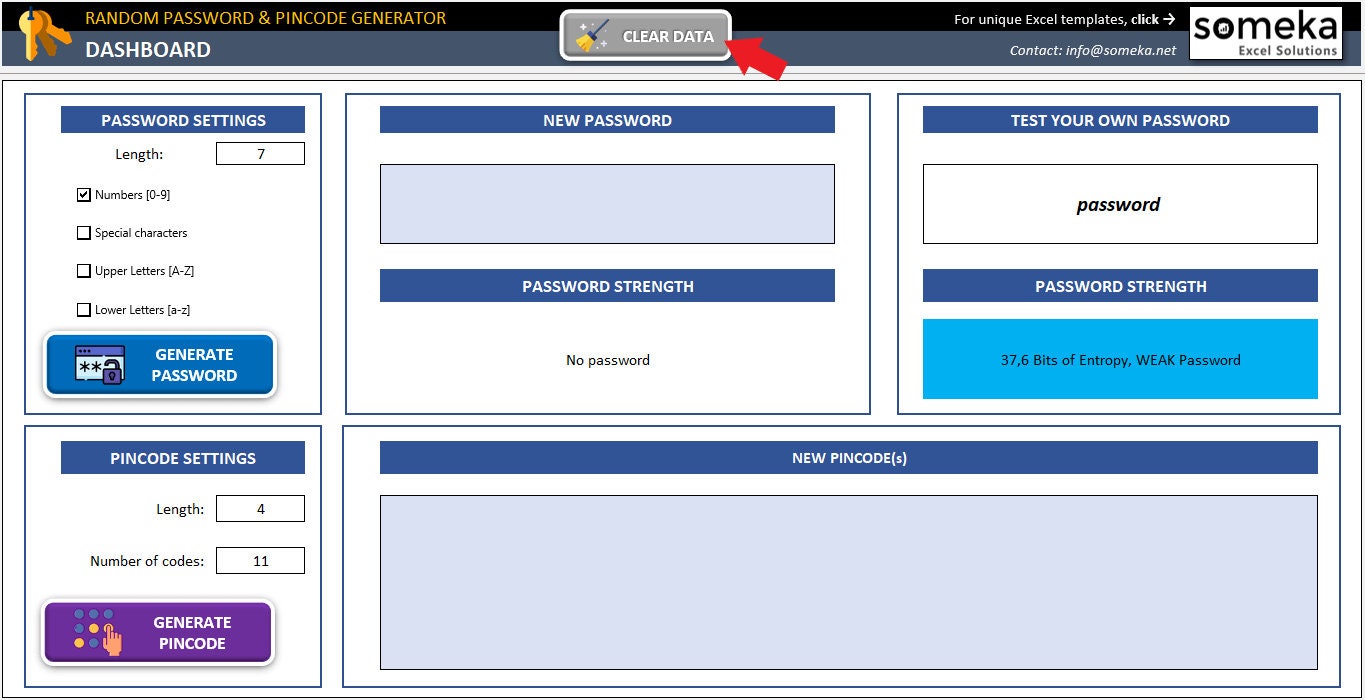Enable the Special characters checkbox
Viewport: 1365px width, 700px height.
(x=84, y=232)
